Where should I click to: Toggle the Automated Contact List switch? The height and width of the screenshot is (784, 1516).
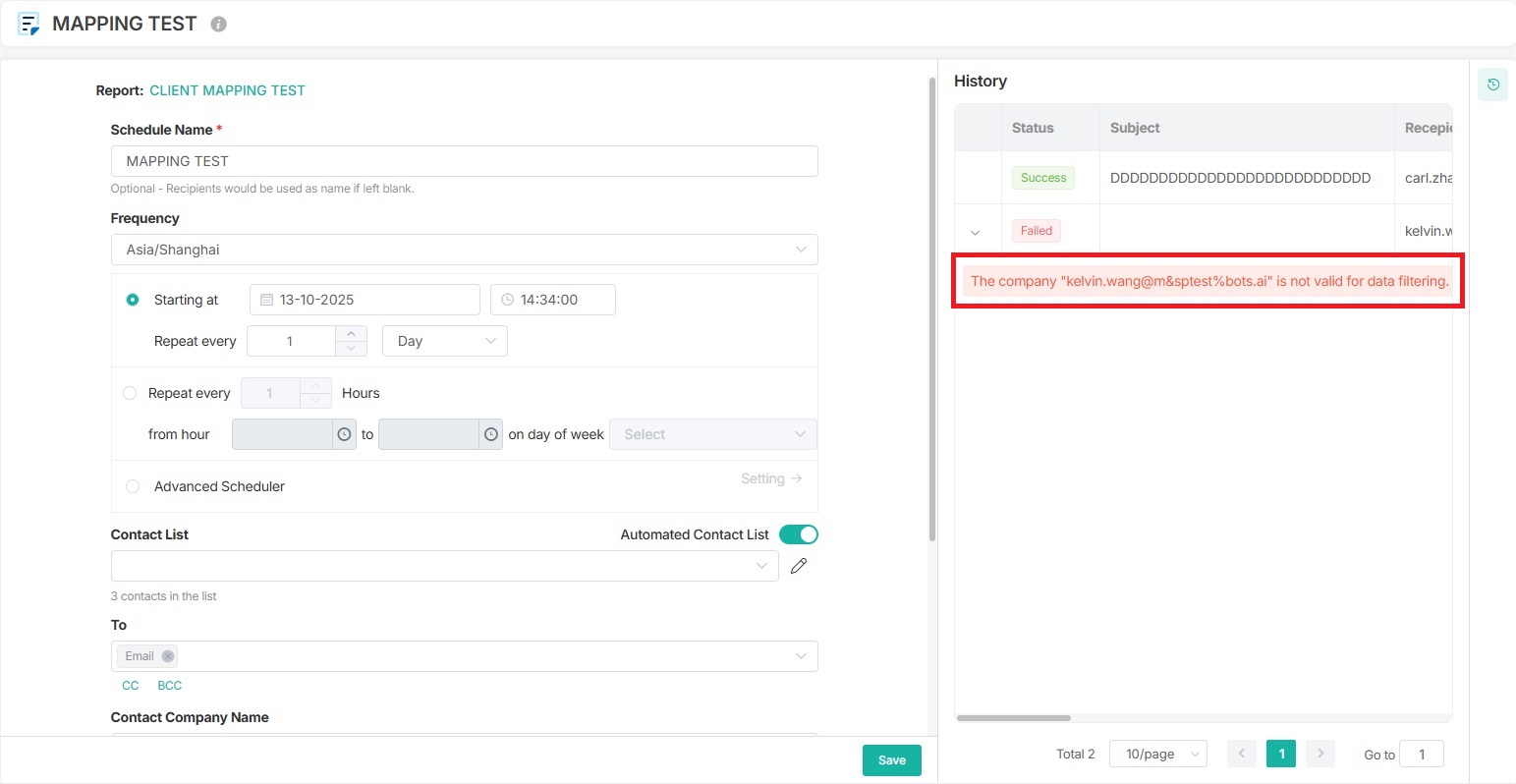(798, 534)
